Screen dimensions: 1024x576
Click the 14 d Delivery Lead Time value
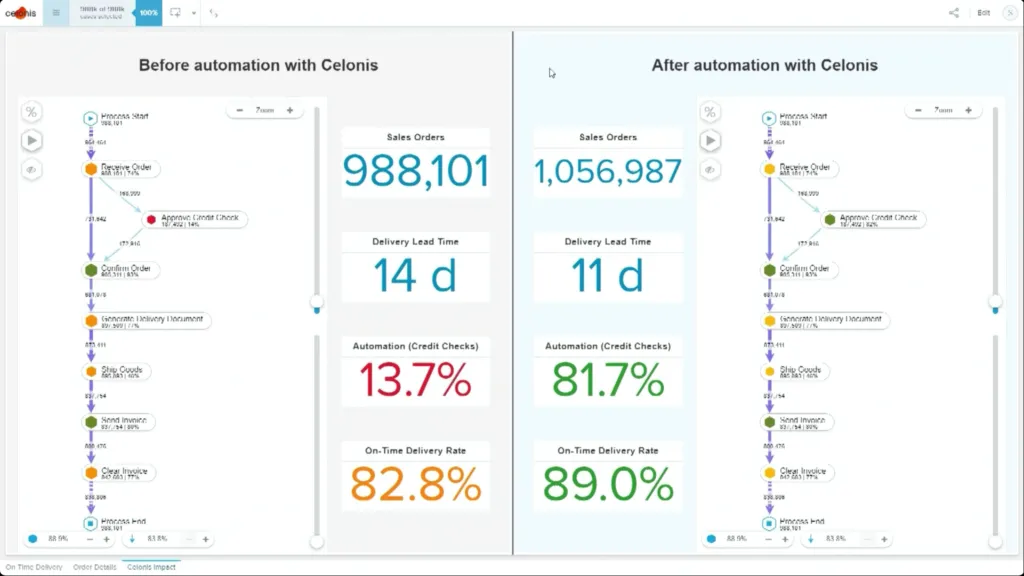(x=415, y=275)
